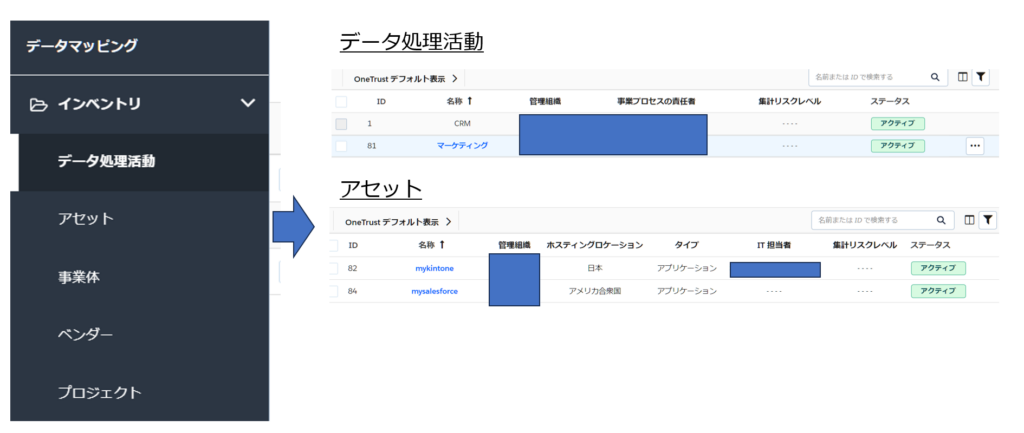
Task: Click the filter icon in the アセット table
Action: pyautogui.click(x=986, y=220)
